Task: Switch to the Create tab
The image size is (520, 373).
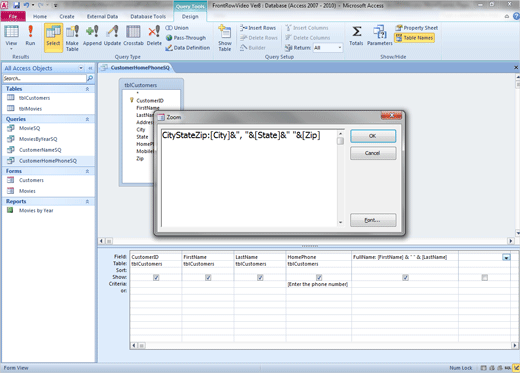Action: click(x=67, y=16)
